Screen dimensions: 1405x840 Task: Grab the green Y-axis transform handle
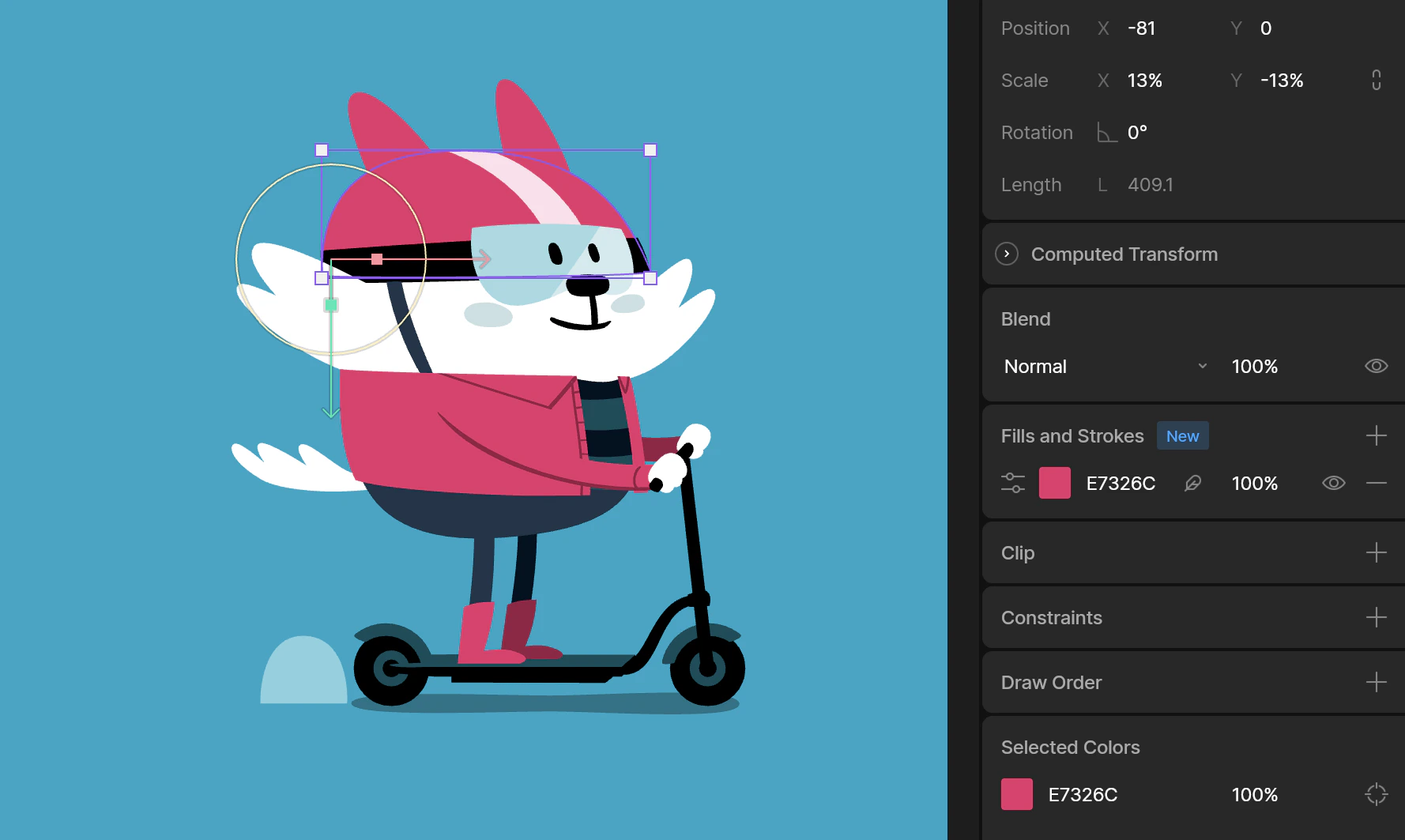tap(331, 305)
